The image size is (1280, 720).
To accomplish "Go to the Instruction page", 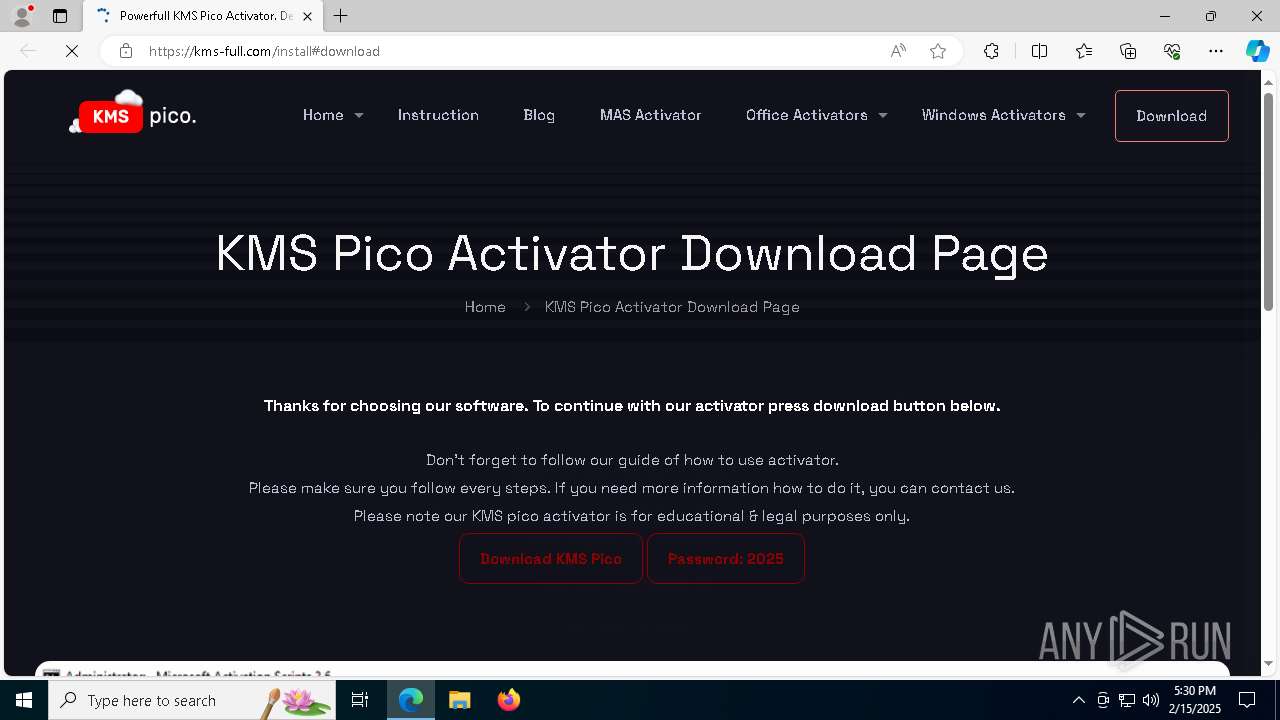I will 438,115.
